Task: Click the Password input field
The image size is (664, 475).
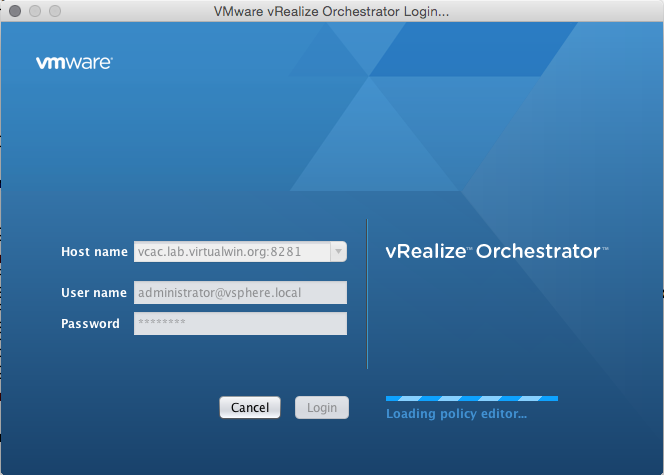Action: click(x=240, y=323)
